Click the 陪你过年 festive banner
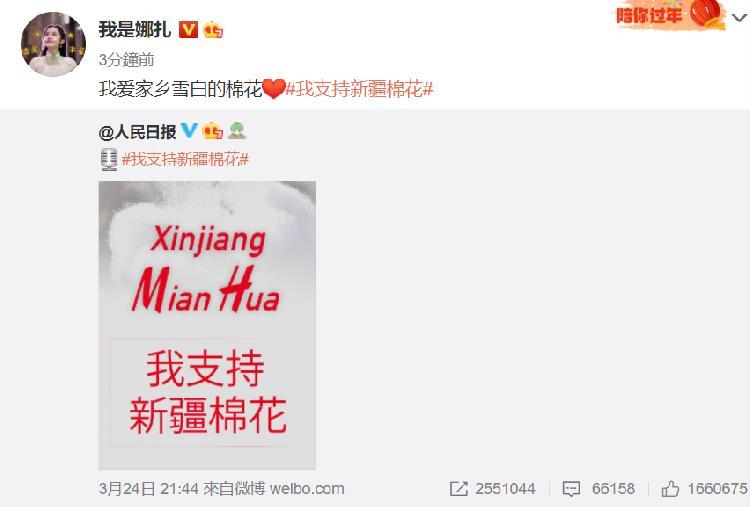This screenshot has height=507, width=750. [669, 14]
